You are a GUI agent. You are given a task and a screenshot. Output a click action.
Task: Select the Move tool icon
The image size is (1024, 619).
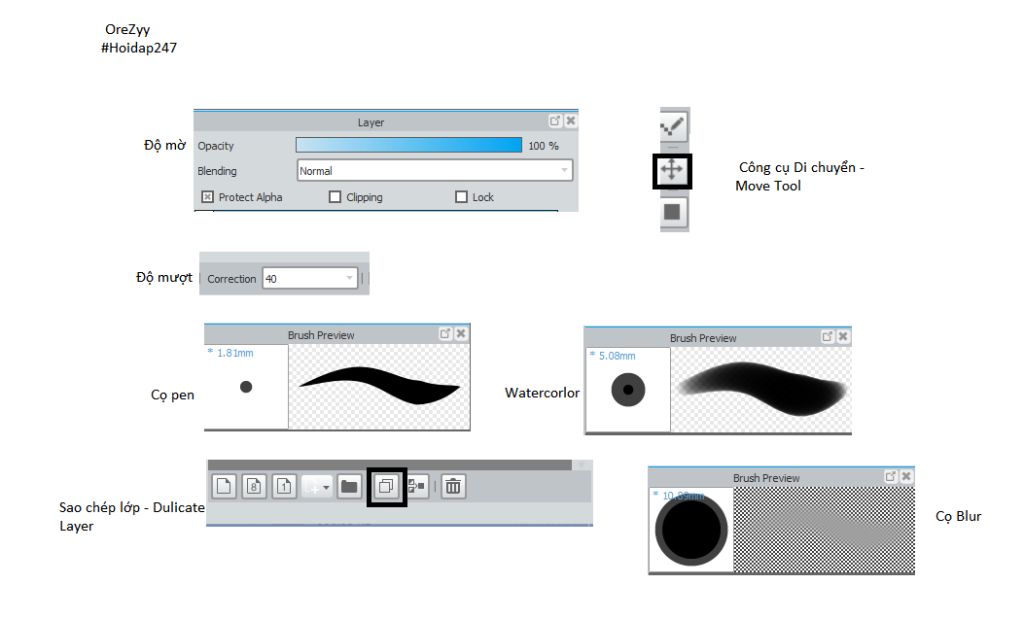672,171
